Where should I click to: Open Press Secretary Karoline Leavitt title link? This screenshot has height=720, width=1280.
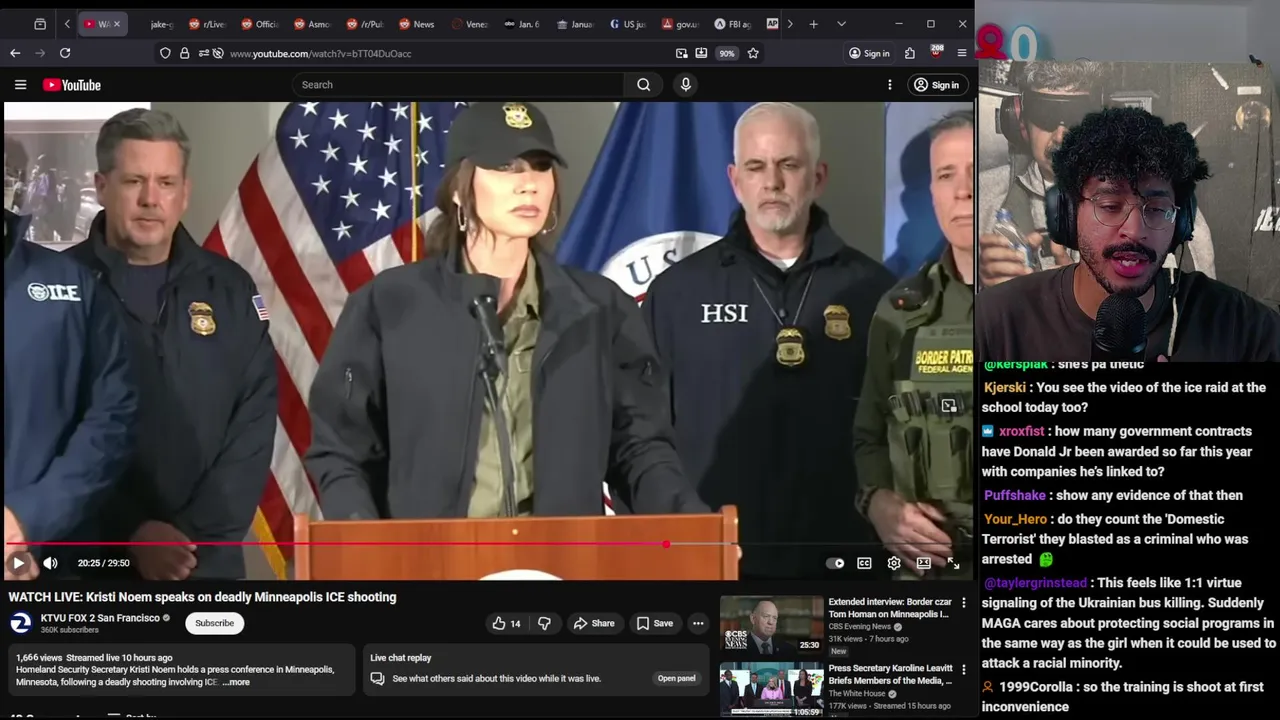pos(890,674)
